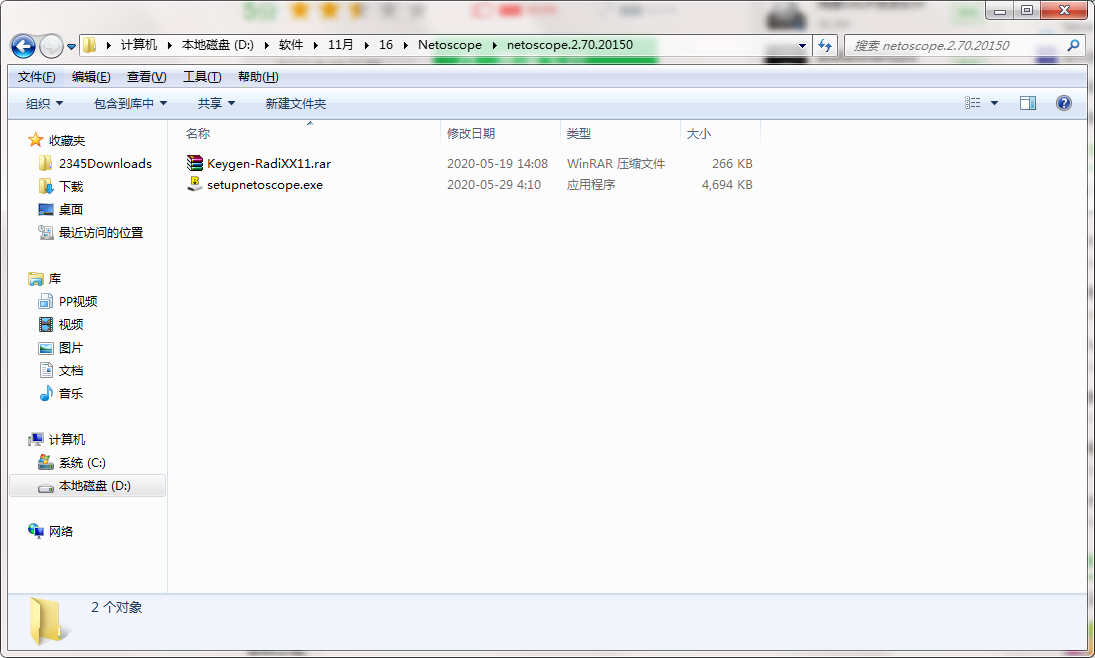Click 软件 in the address breadcrumb
This screenshot has width=1095, height=658.
tap(291, 45)
